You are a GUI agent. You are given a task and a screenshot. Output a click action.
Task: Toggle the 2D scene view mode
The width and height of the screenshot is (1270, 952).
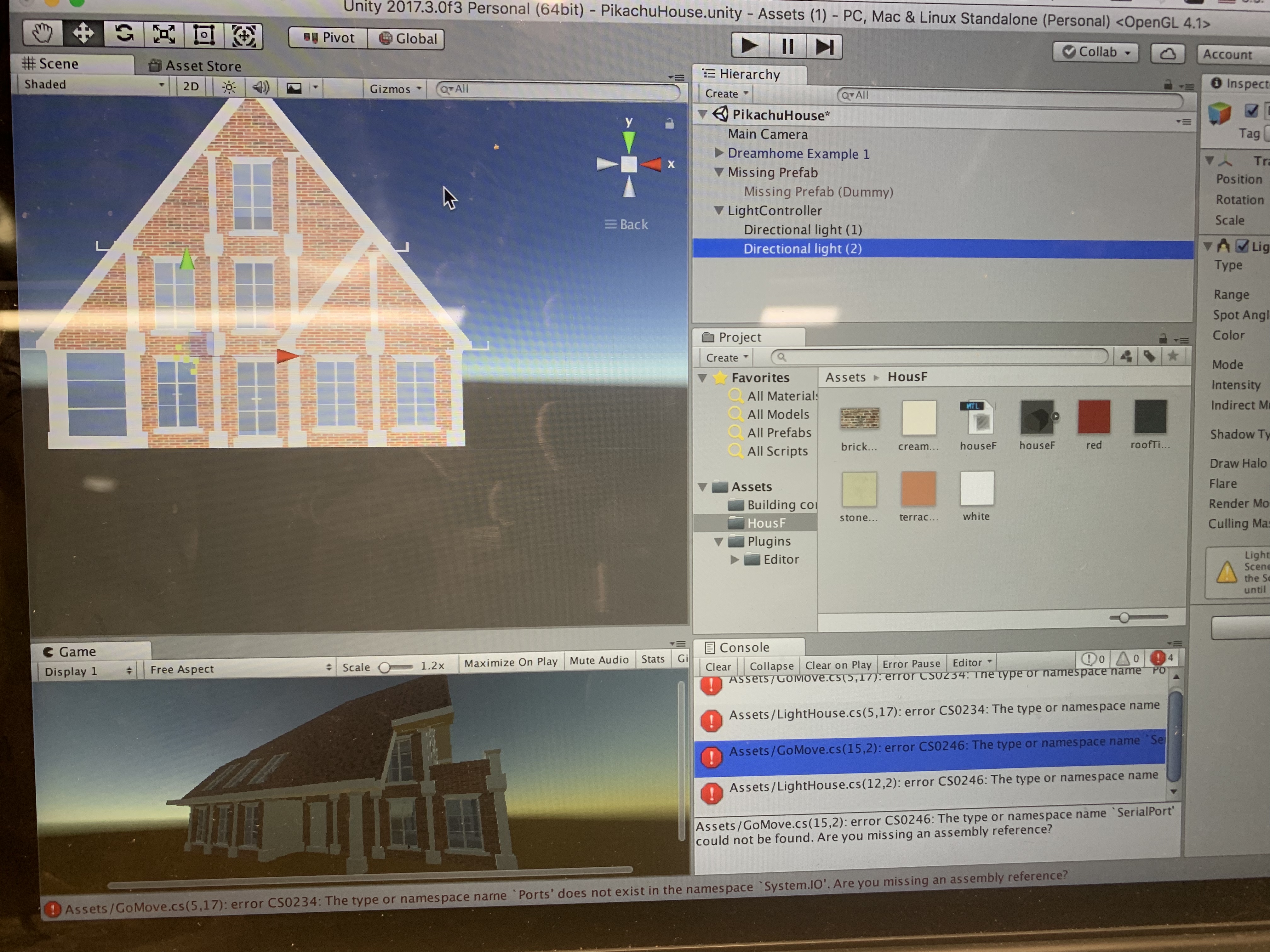click(191, 87)
